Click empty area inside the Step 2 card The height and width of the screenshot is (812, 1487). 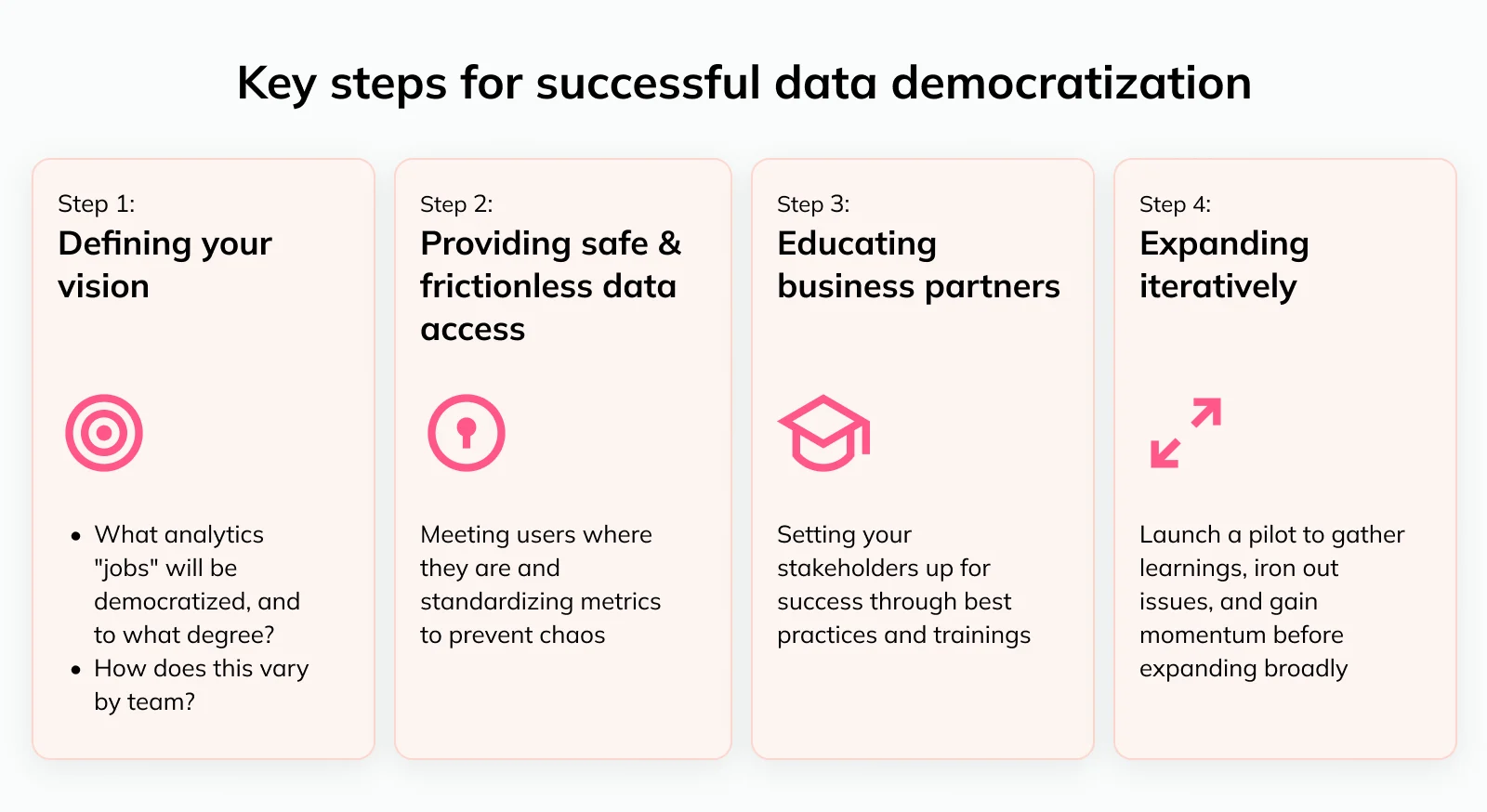pyautogui.click(x=563, y=706)
